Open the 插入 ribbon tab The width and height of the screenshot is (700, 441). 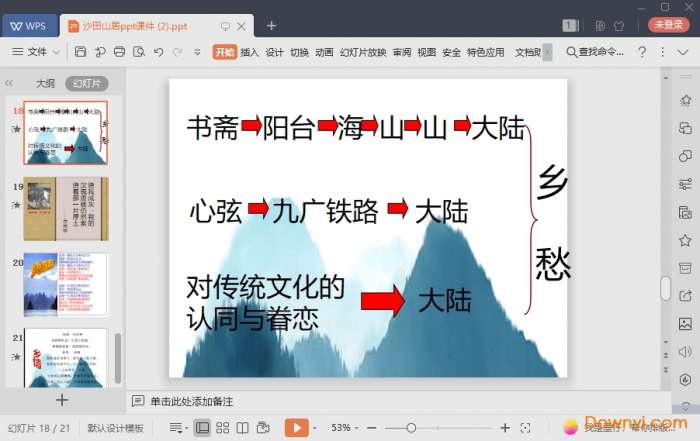click(x=250, y=52)
